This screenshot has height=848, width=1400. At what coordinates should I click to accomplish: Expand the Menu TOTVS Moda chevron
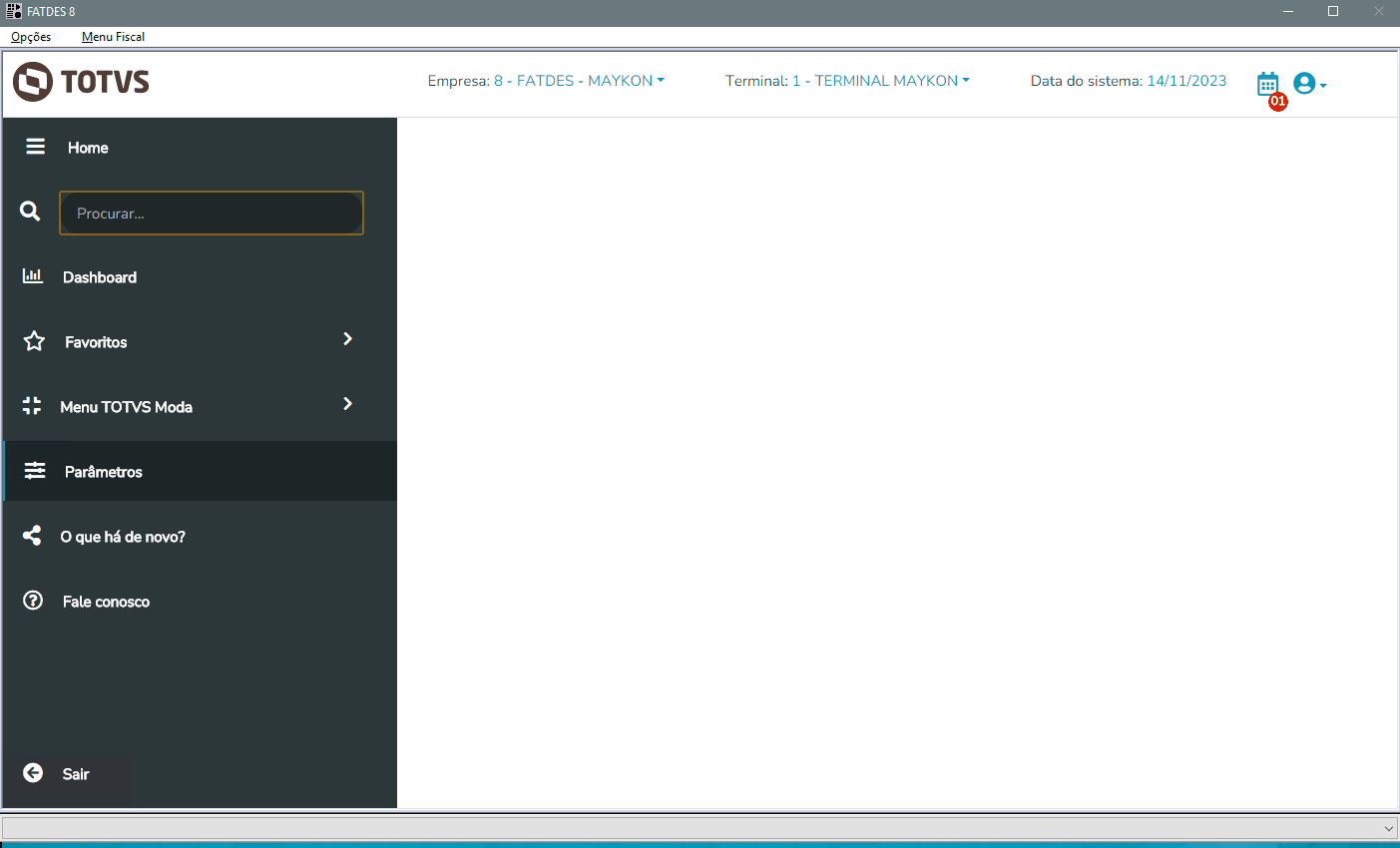click(x=347, y=404)
